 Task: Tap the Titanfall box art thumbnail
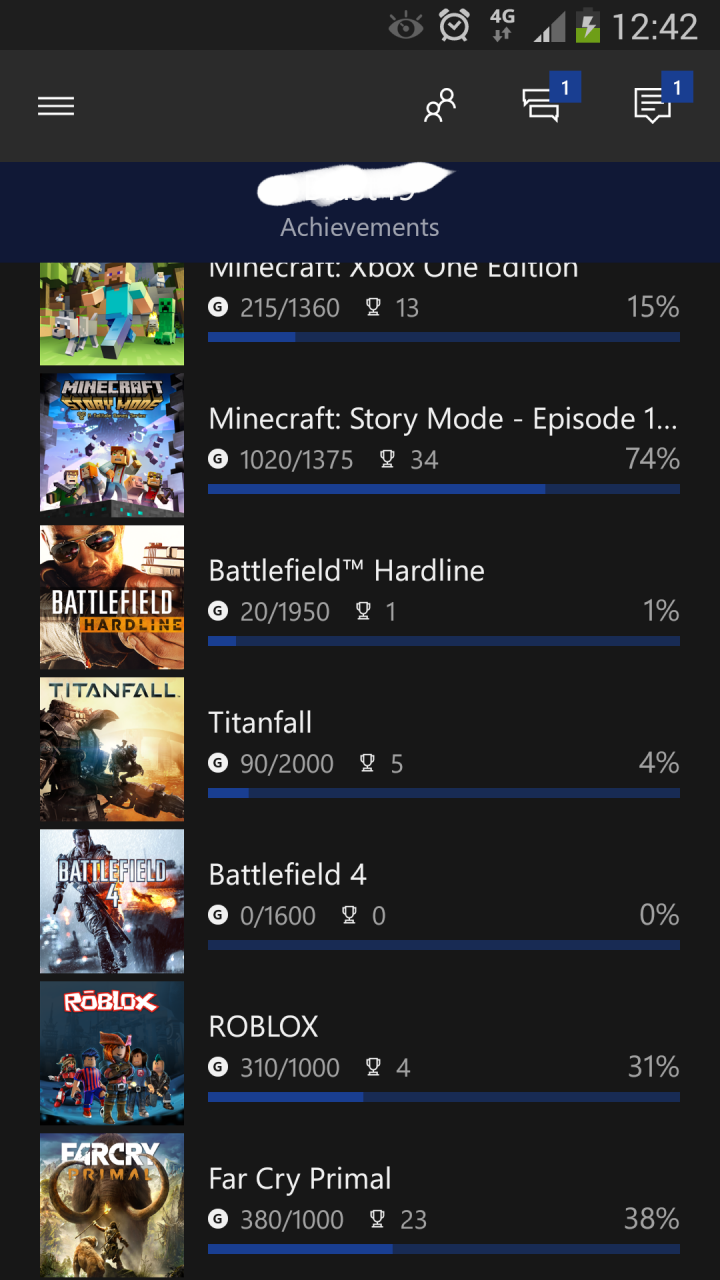[x=112, y=749]
